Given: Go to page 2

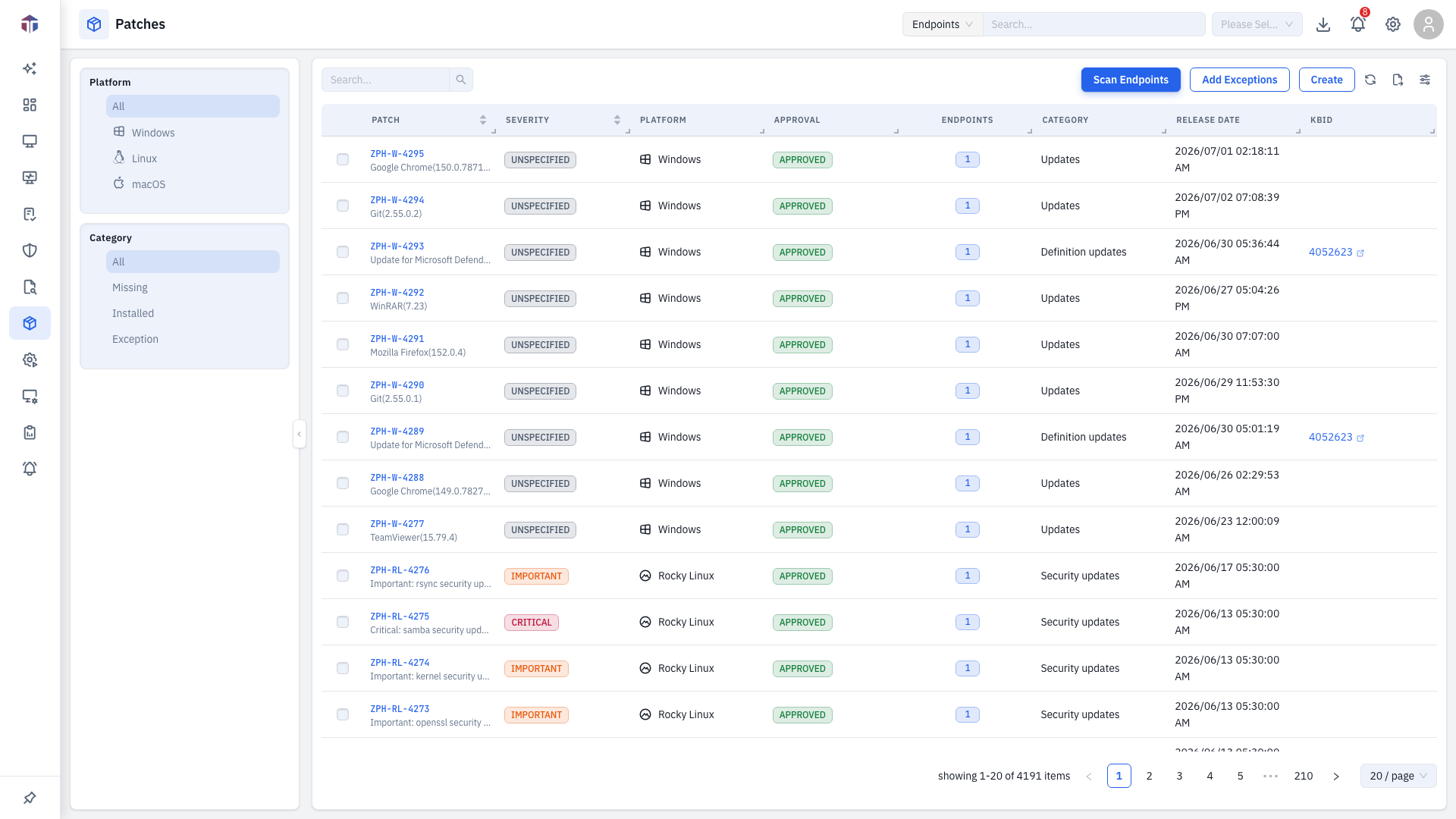Looking at the screenshot, I should [1150, 776].
